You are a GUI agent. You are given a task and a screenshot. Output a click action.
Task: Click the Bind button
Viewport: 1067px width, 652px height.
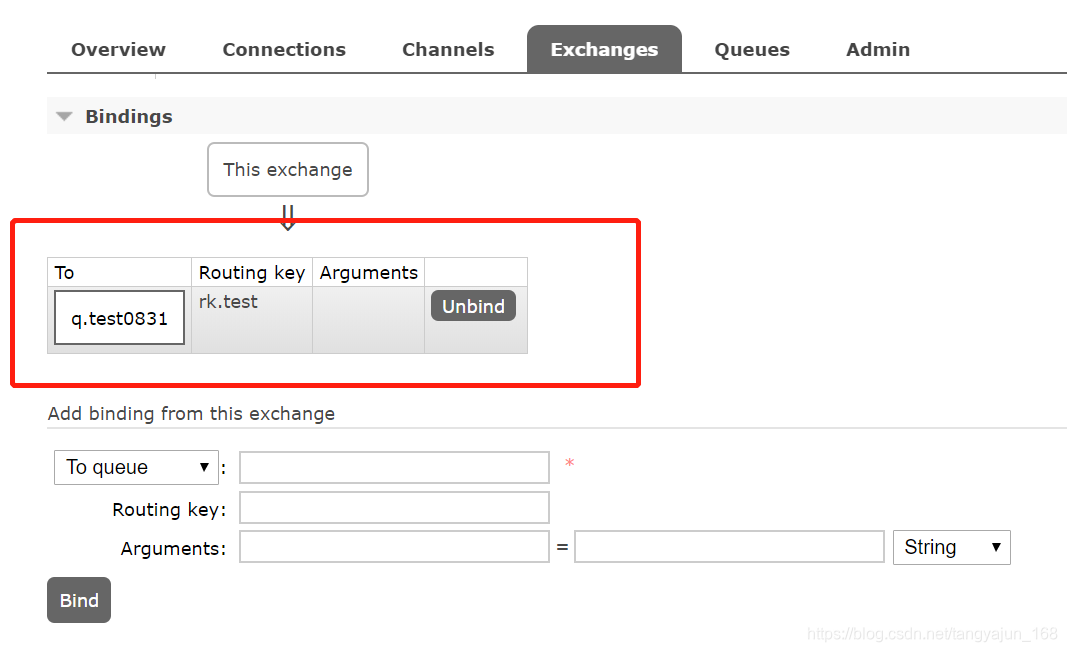[79, 600]
